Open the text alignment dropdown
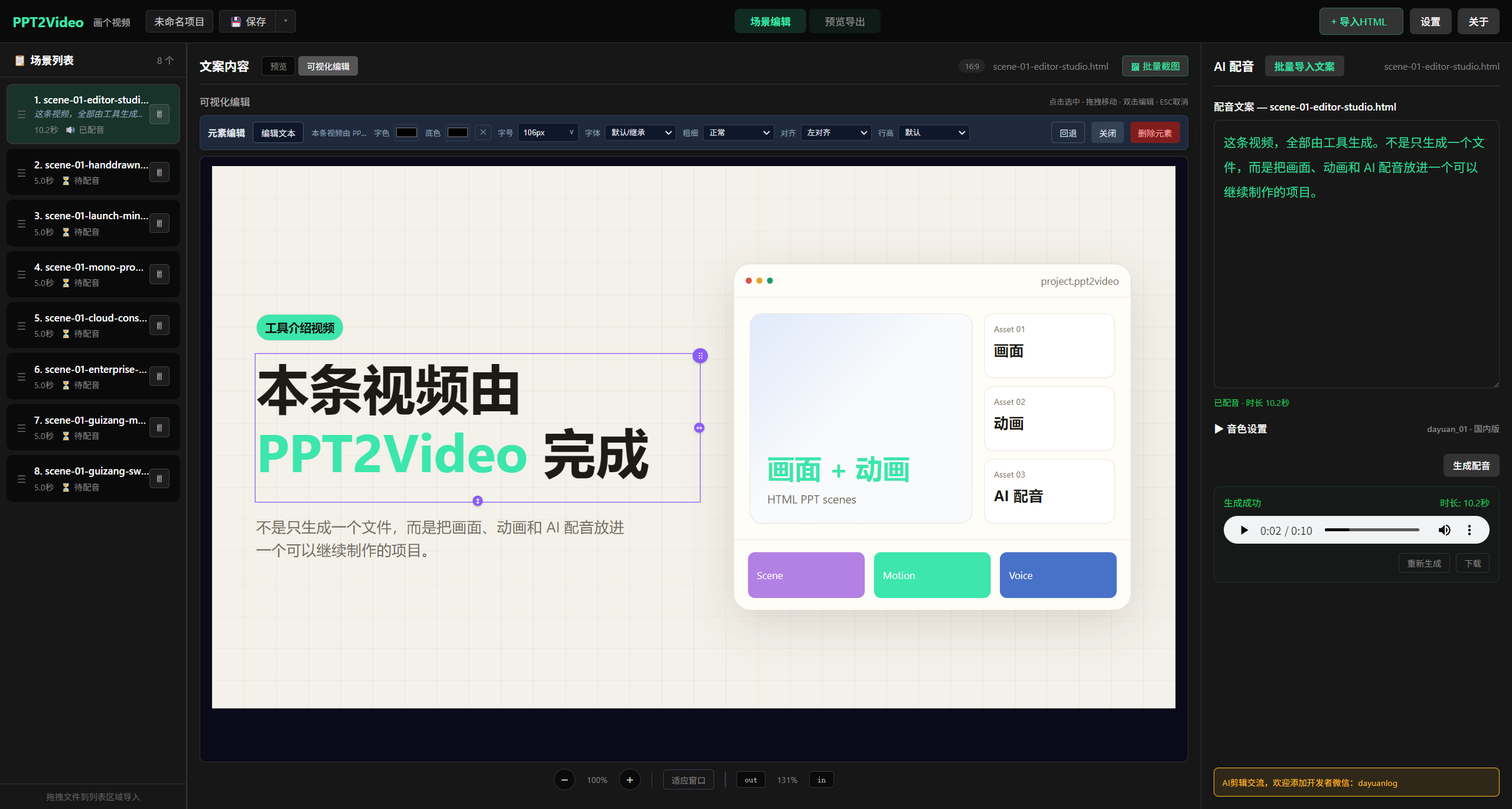This screenshot has width=1512, height=809. (x=836, y=132)
